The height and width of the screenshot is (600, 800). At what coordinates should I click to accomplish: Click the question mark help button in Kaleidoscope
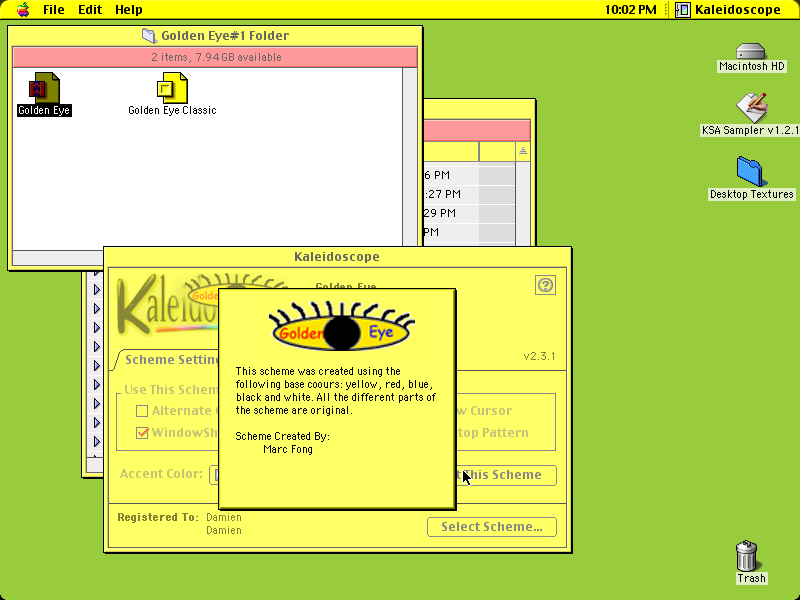click(x=545, y=285)
